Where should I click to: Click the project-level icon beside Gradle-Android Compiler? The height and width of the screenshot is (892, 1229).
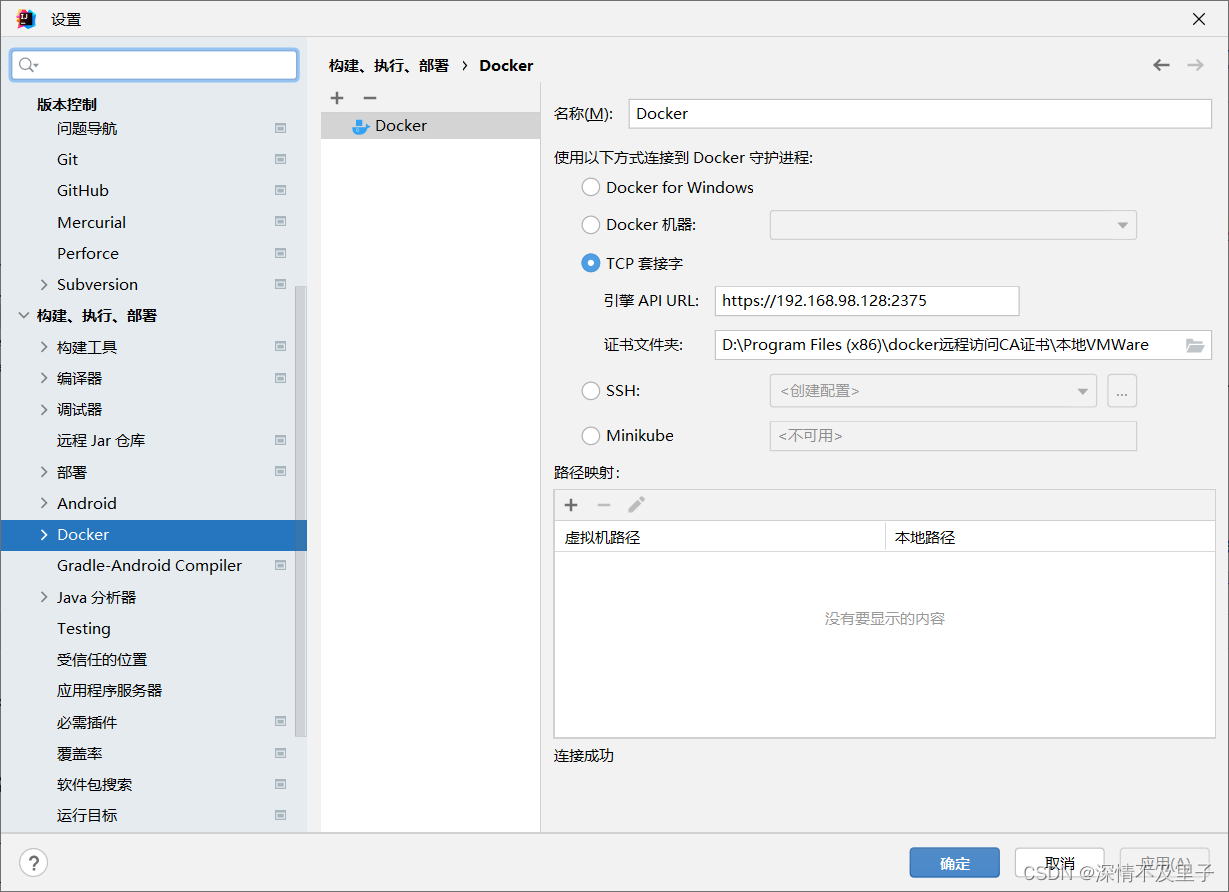click(281, 565)
